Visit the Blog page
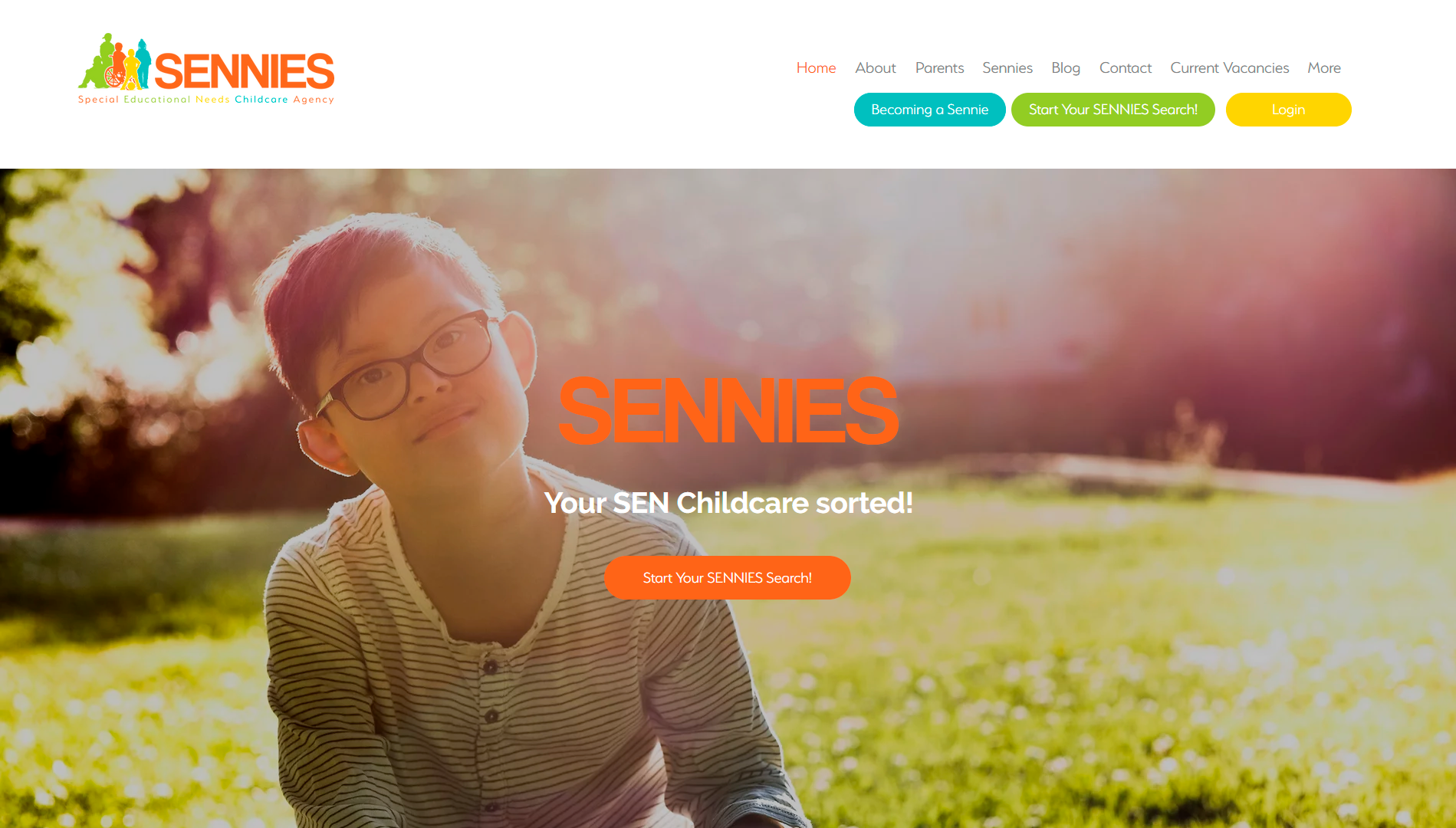Viewport: 1456px width, 828px height. click(x=1066, y=67)
